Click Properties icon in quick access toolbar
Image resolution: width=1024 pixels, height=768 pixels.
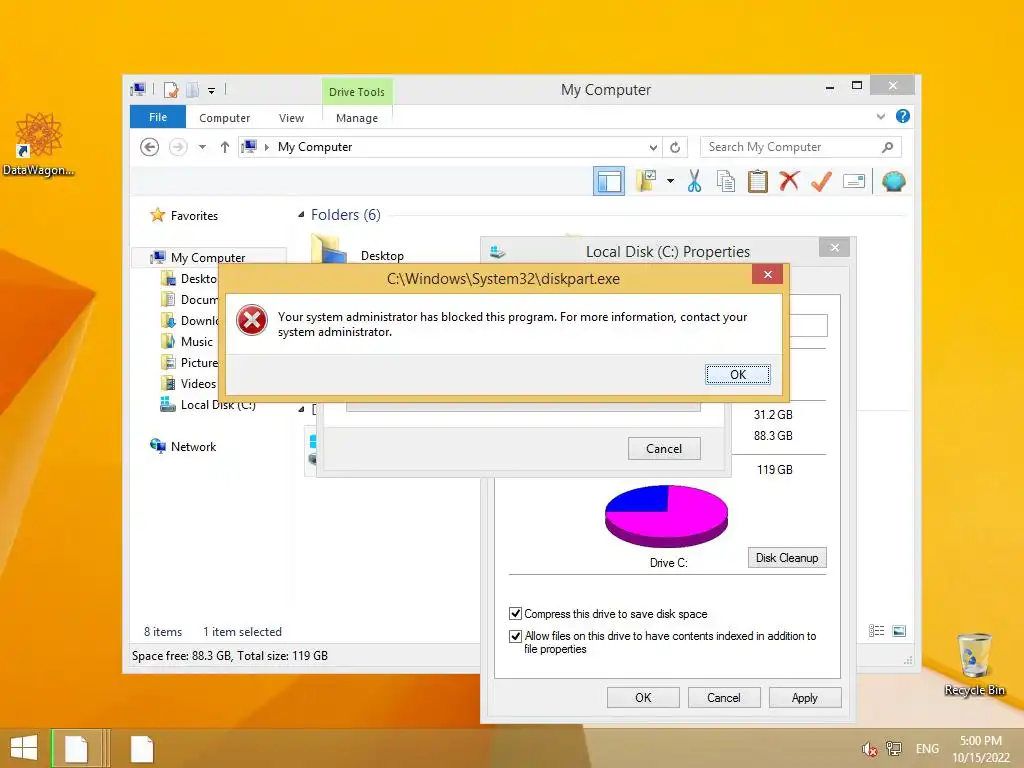tap(171, 89)
